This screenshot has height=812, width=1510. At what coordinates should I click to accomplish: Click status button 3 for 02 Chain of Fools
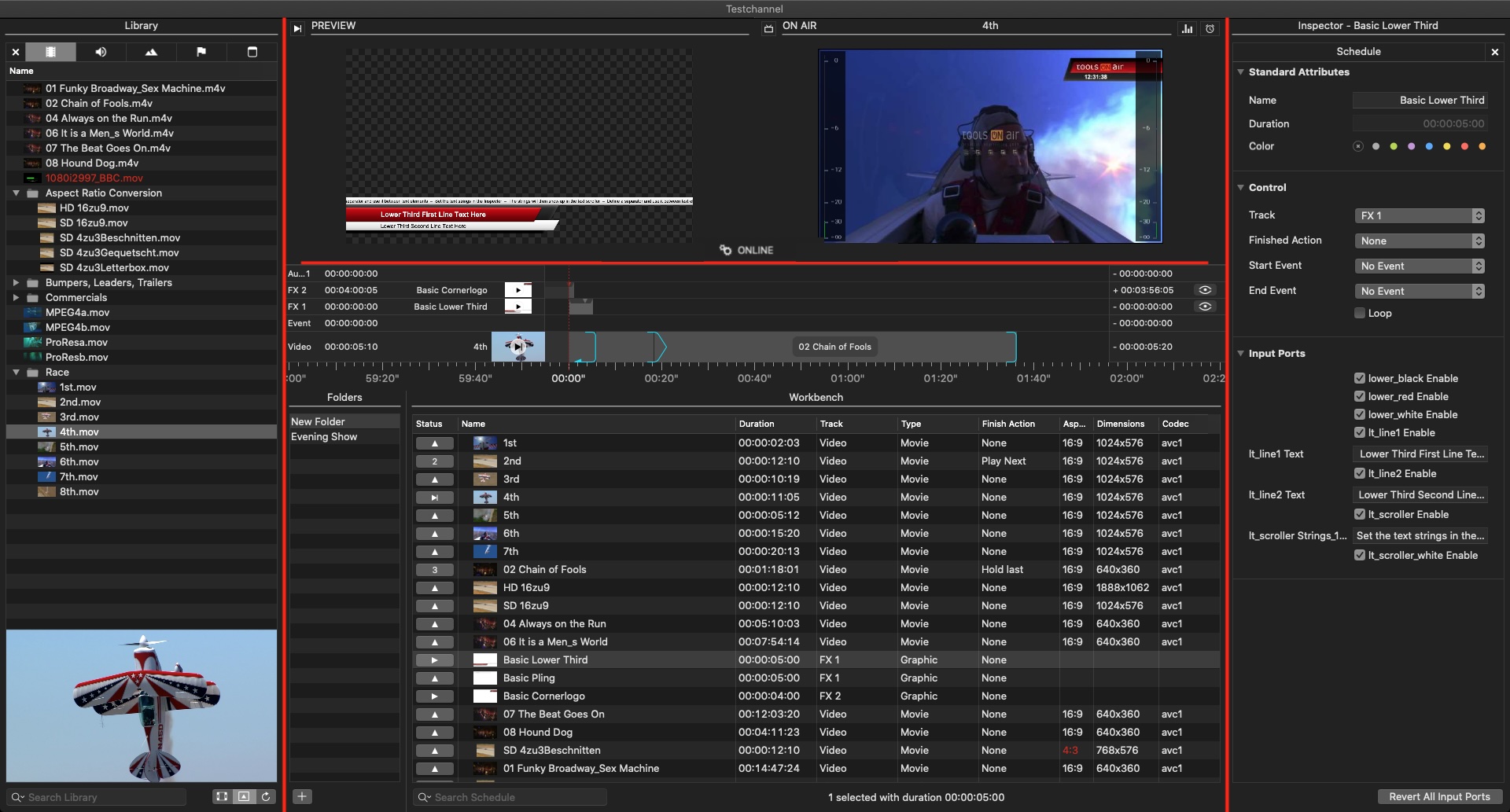pos(434,570)
